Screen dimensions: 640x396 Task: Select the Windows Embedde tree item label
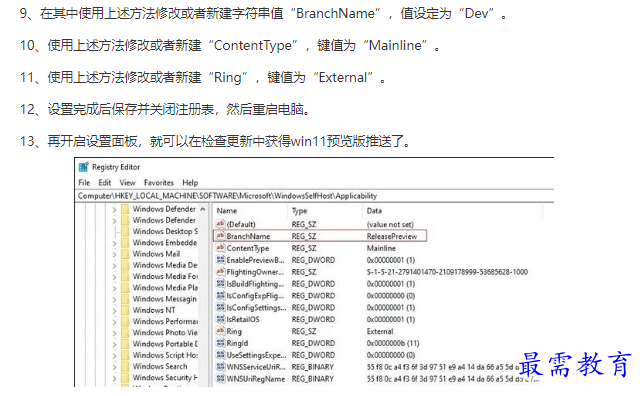pos(164,243)
